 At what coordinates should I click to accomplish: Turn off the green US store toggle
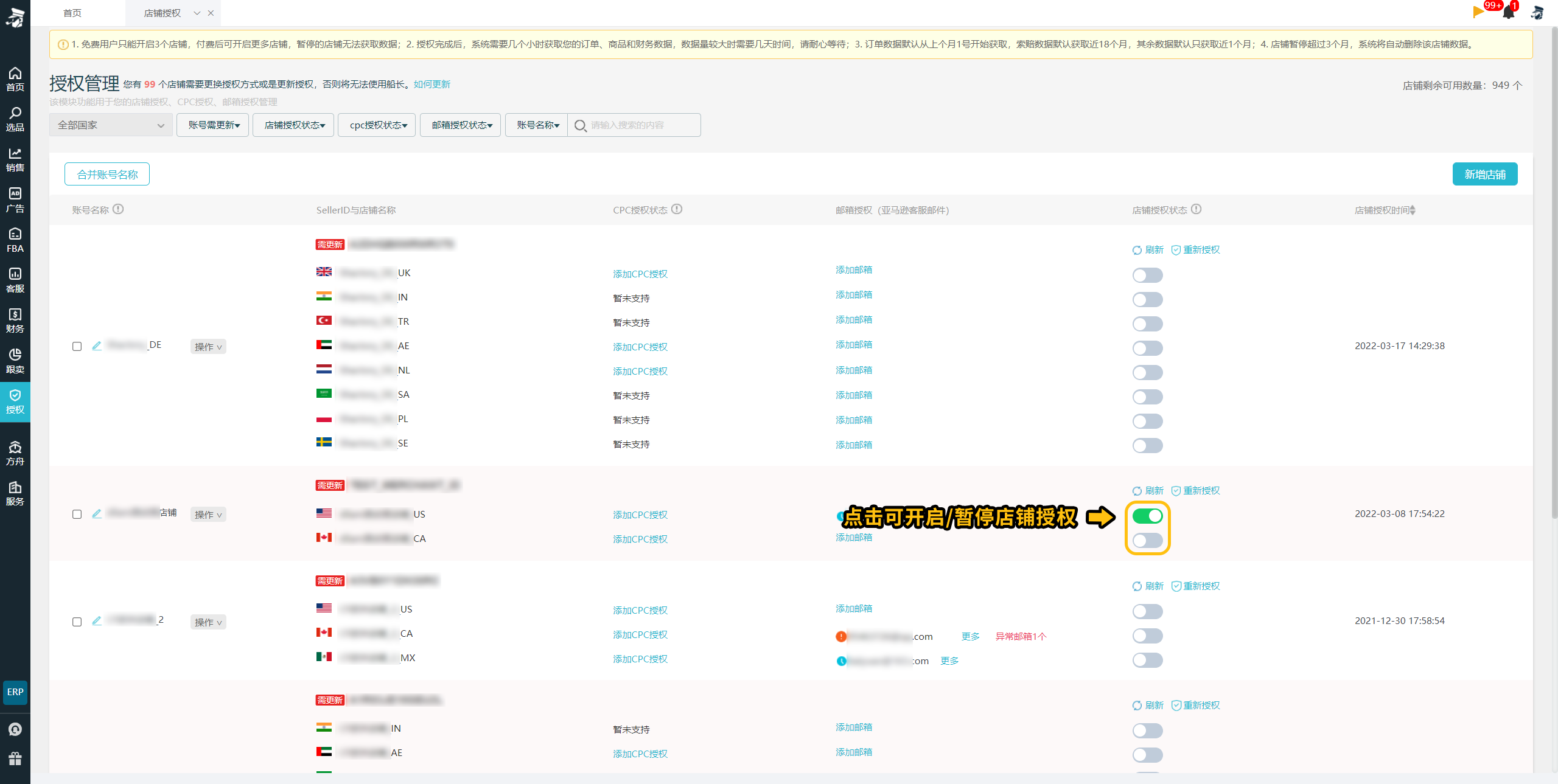click(x=1147, y=516)
